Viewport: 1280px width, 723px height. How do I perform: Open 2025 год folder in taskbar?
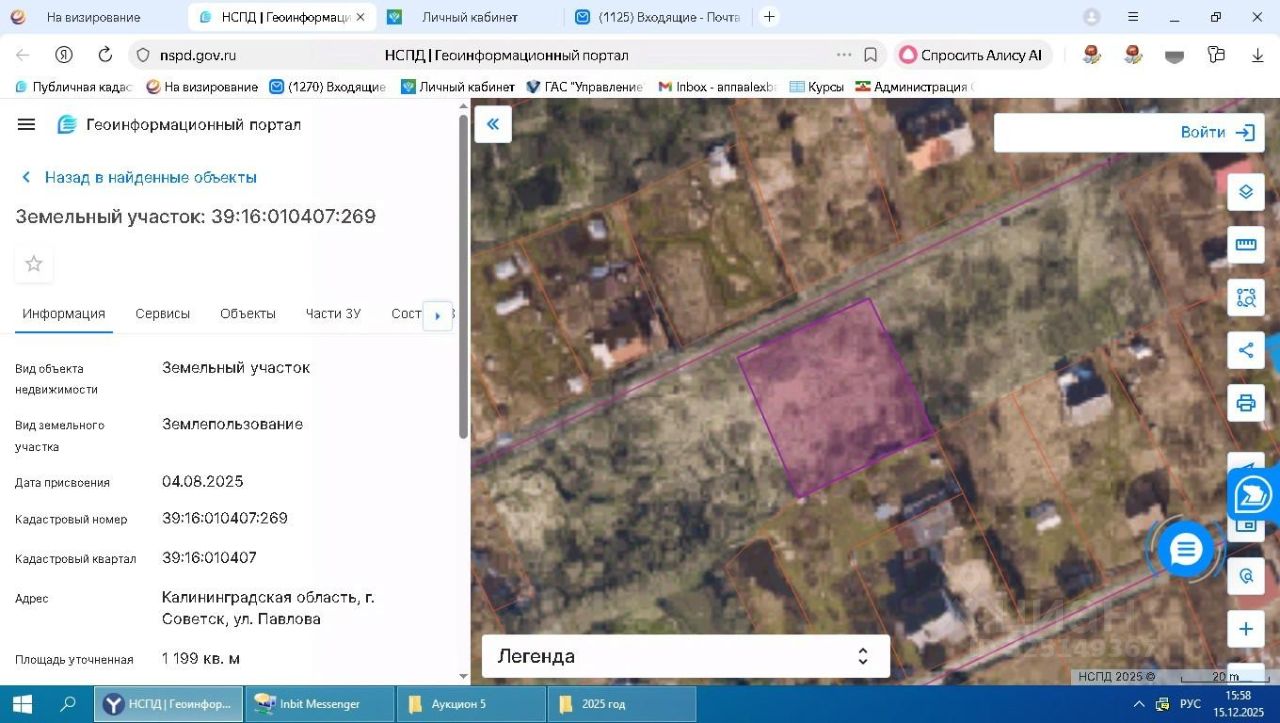622,704
